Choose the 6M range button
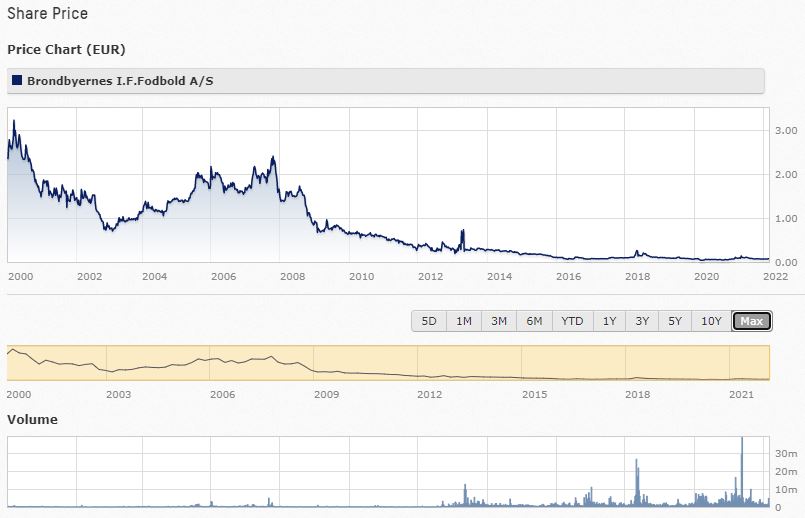Image resolution: width=805 pixels, height=518 pixels. (534, 321)
